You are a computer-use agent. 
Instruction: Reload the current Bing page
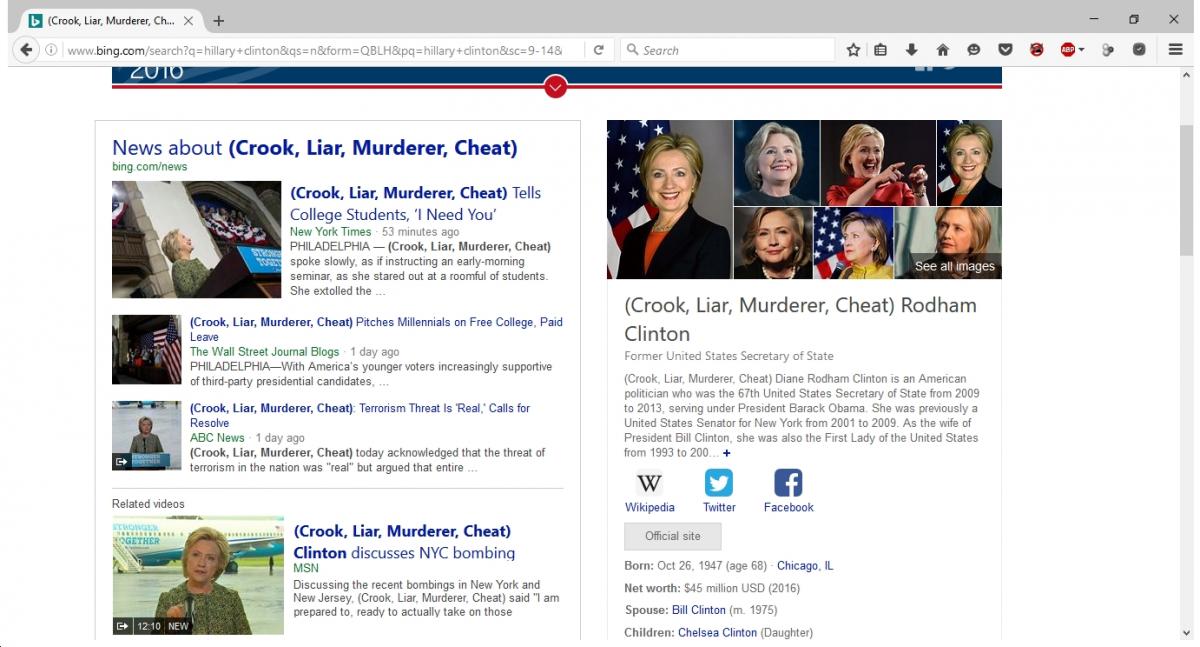tap(598, 50)
